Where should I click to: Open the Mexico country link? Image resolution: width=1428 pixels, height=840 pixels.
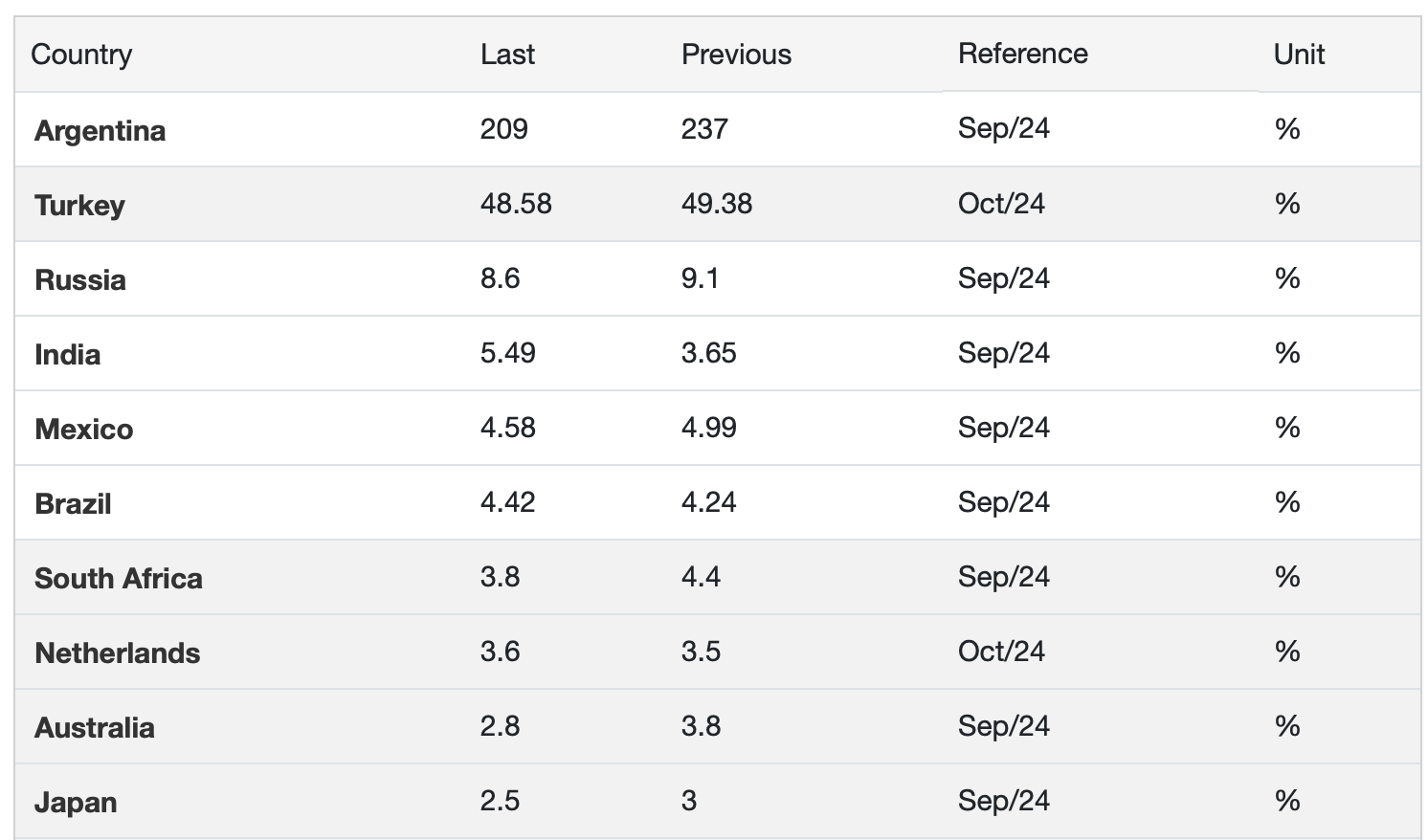pyautogui.click(x=83, y=429)
